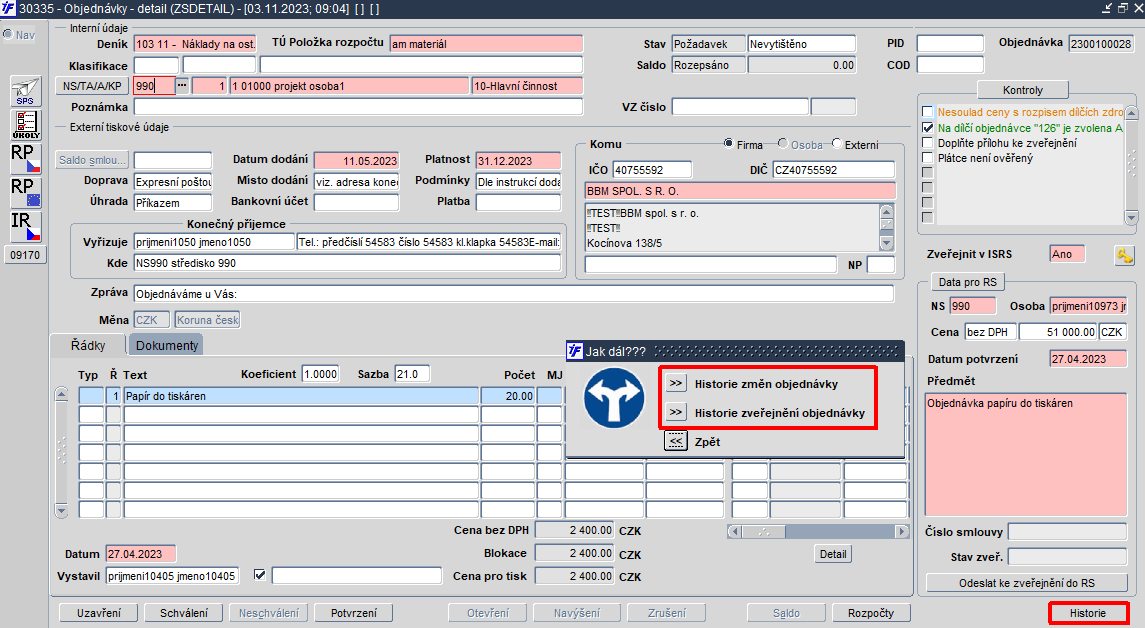The height and width of the screenshot is (628, 1145).
Task: Check Doplňte přílohu ke zveřejnění checkbox
Action: 927,143
